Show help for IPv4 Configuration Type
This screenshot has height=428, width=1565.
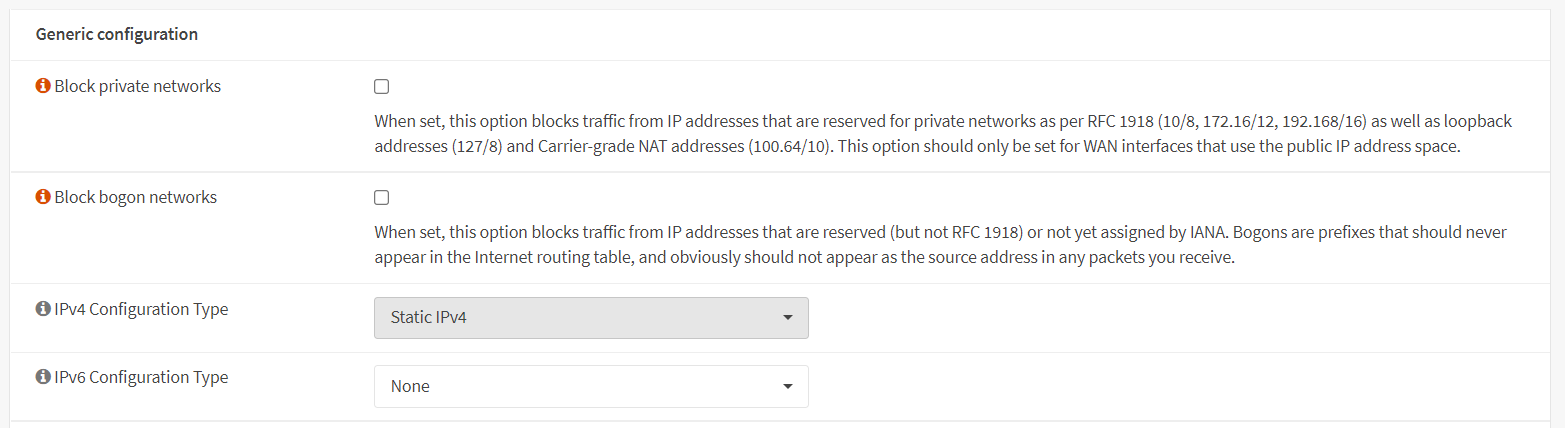click(43, 310)
